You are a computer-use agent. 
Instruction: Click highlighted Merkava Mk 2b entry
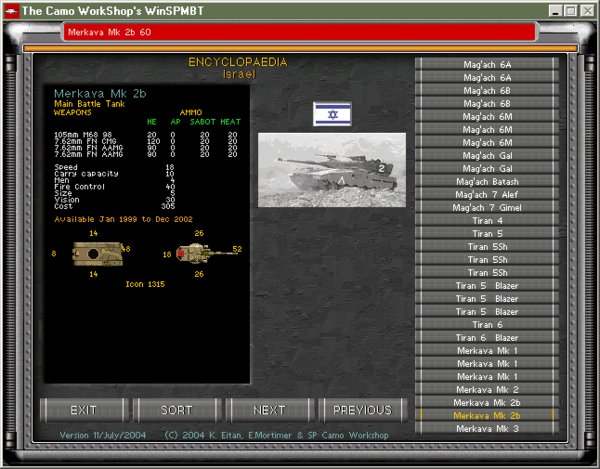point(487,415)
